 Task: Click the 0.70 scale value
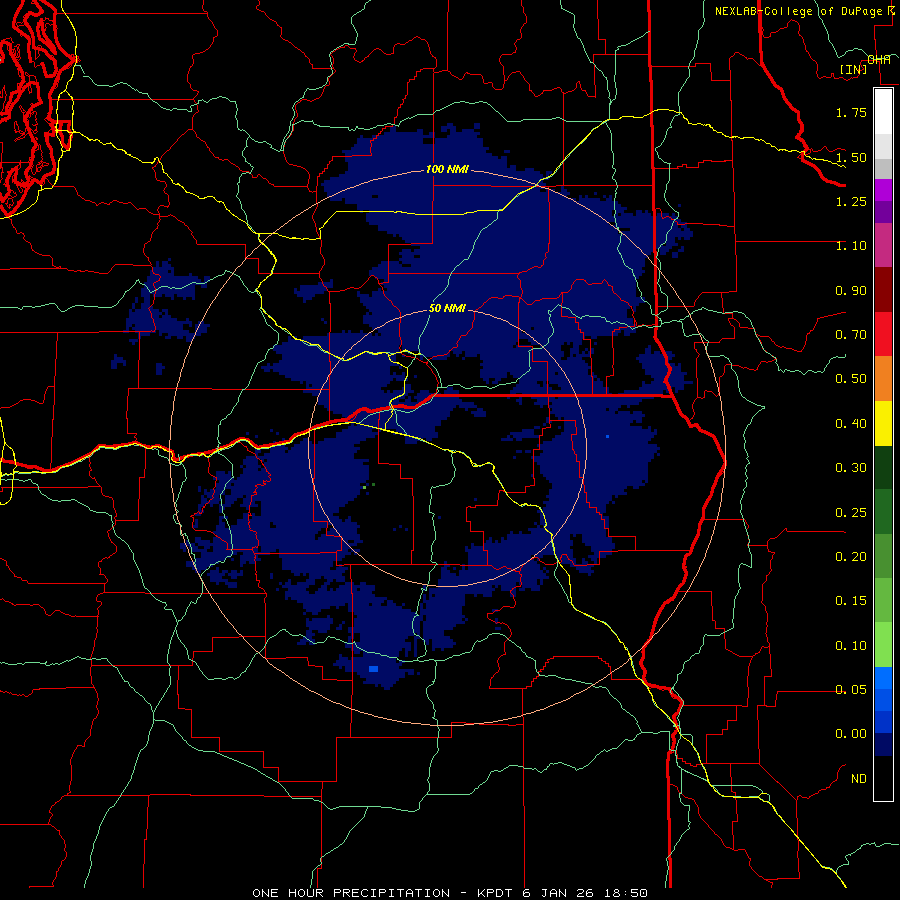point(851,335)
